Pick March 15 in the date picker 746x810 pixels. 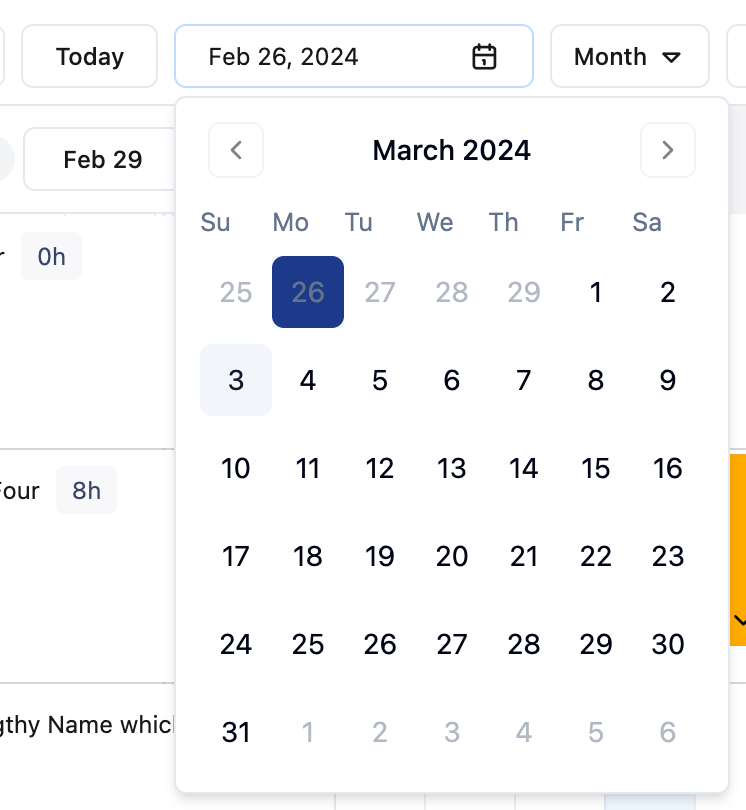pyautogui.click(x=596, y=468)
